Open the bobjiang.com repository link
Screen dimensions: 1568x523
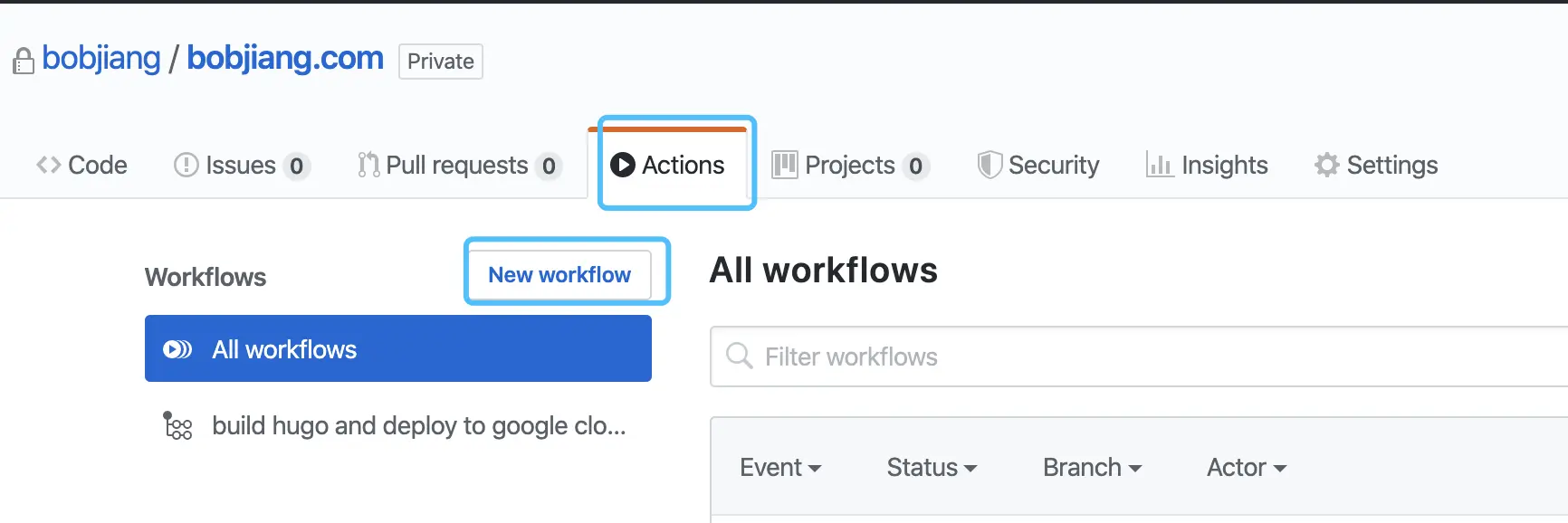coord(283,58)
